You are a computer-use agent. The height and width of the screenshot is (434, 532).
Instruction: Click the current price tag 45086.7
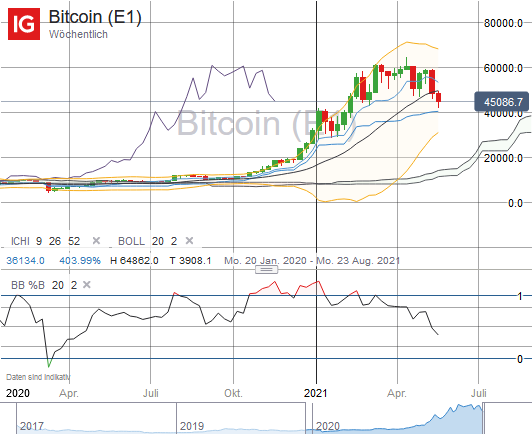[501, 101]
